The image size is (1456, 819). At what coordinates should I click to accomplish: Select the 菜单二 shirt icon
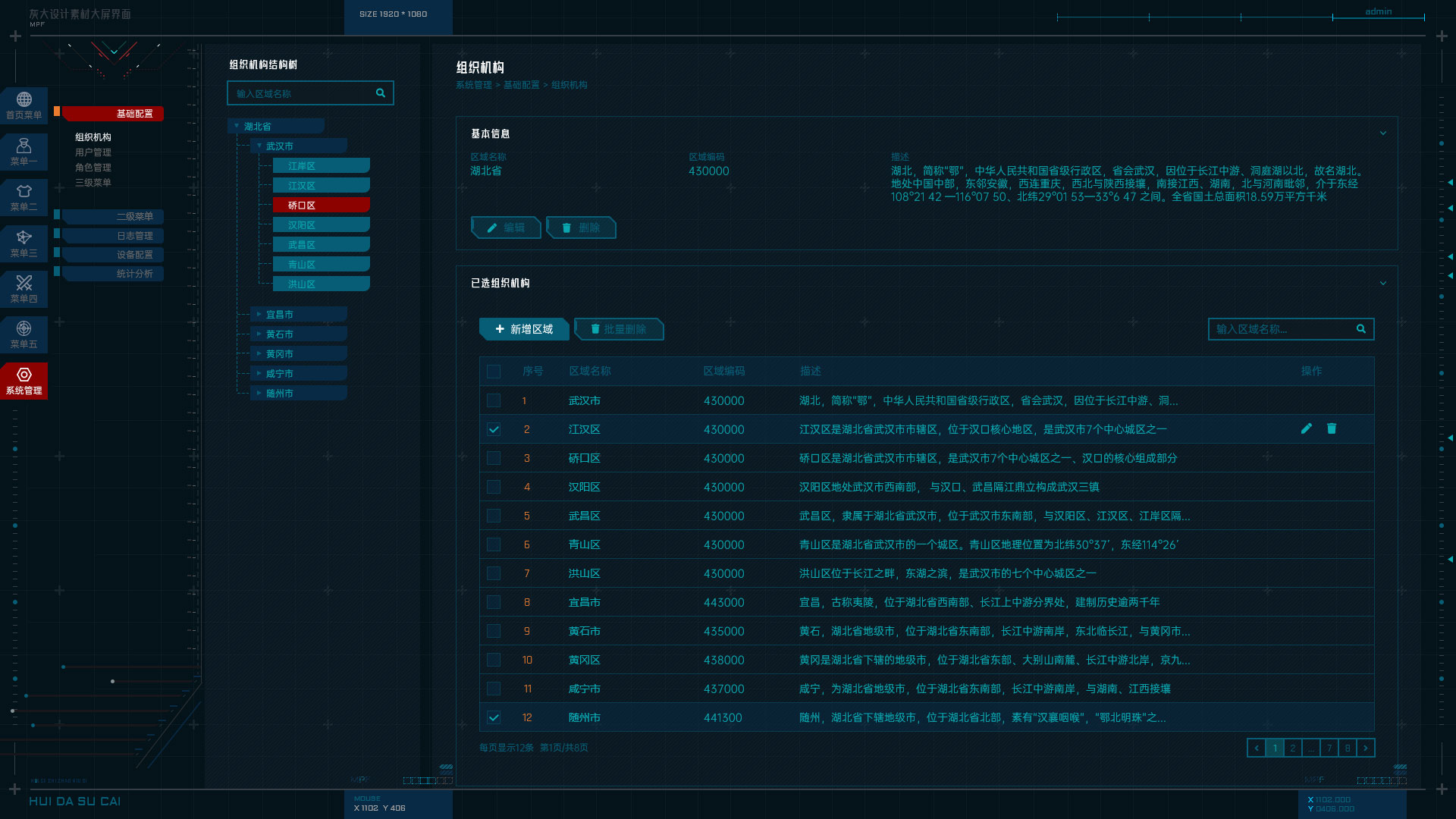24,192
